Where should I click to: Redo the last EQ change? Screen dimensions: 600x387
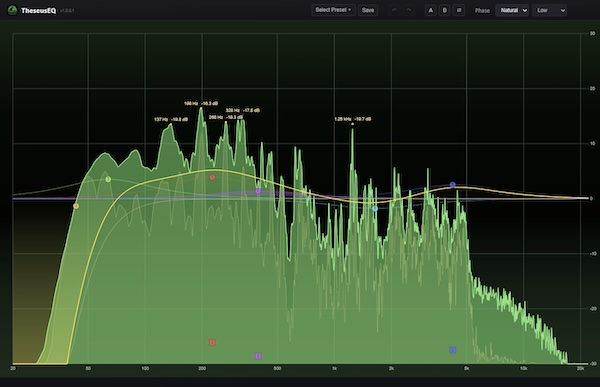click(409, 10)
